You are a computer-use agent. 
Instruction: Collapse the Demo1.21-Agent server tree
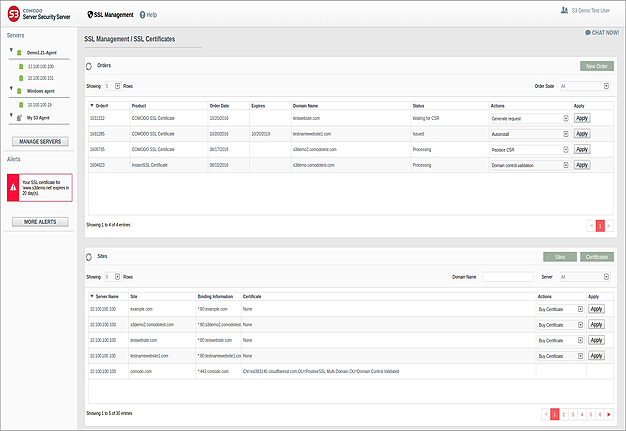(x=11, y=51)
